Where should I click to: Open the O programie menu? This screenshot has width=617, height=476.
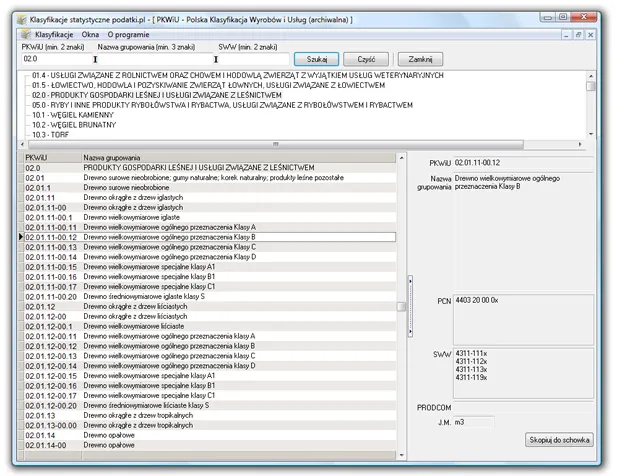pos(128,34)
